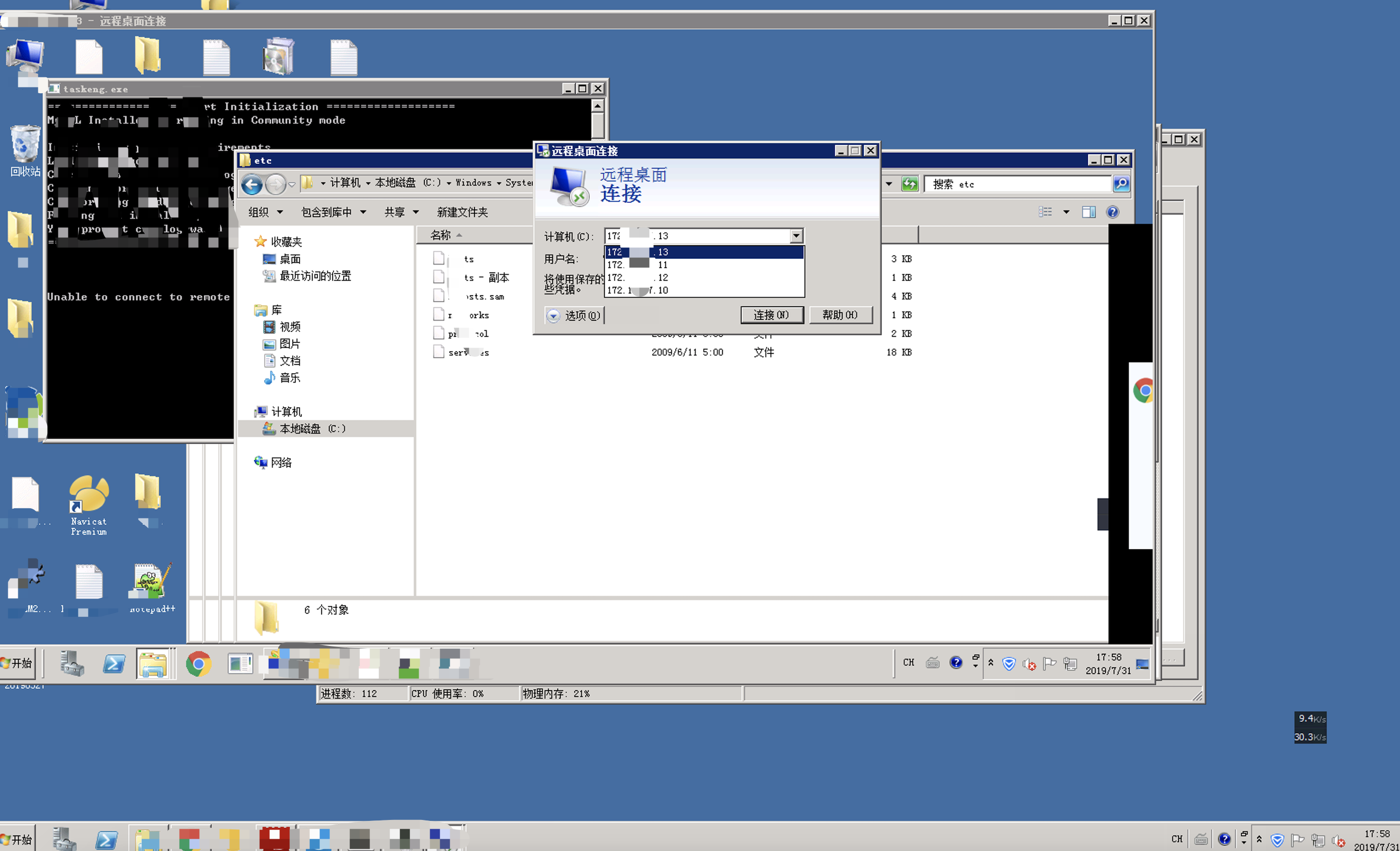
Task: Expand the Options (选项) in Remote Desktop dialog
Action: click(574, 315)
